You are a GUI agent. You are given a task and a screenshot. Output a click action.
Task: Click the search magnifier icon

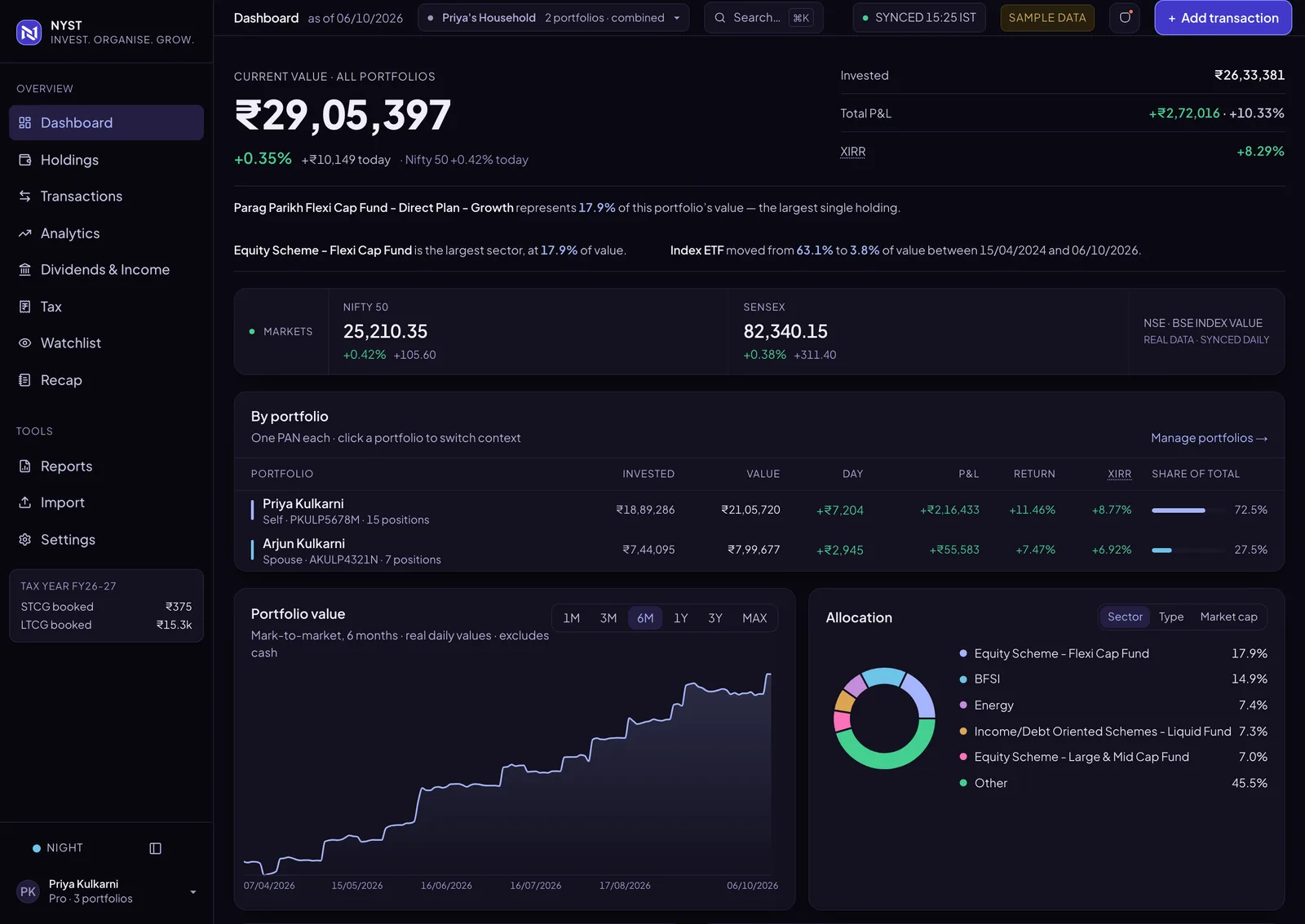click(720, 18)
